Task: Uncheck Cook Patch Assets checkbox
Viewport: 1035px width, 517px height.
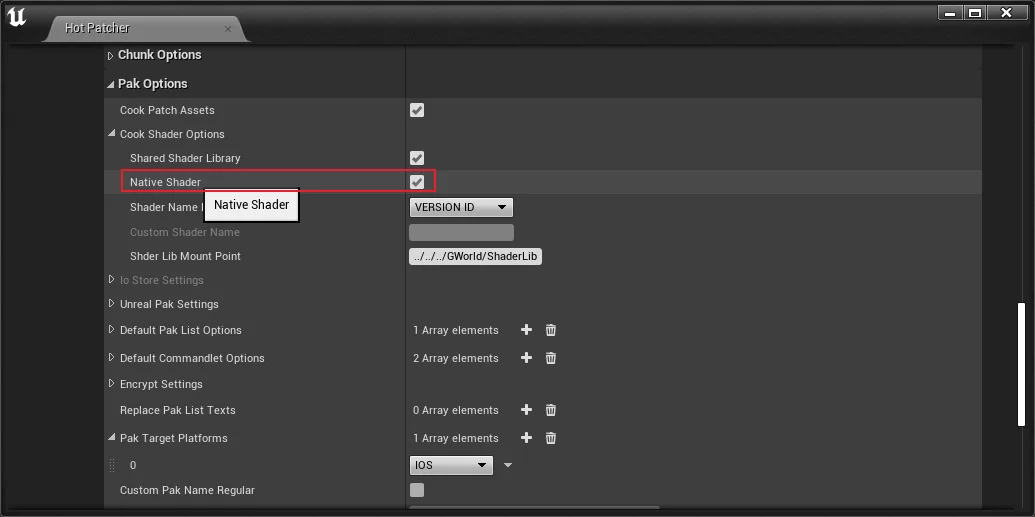Action: [x=417, y=110]
